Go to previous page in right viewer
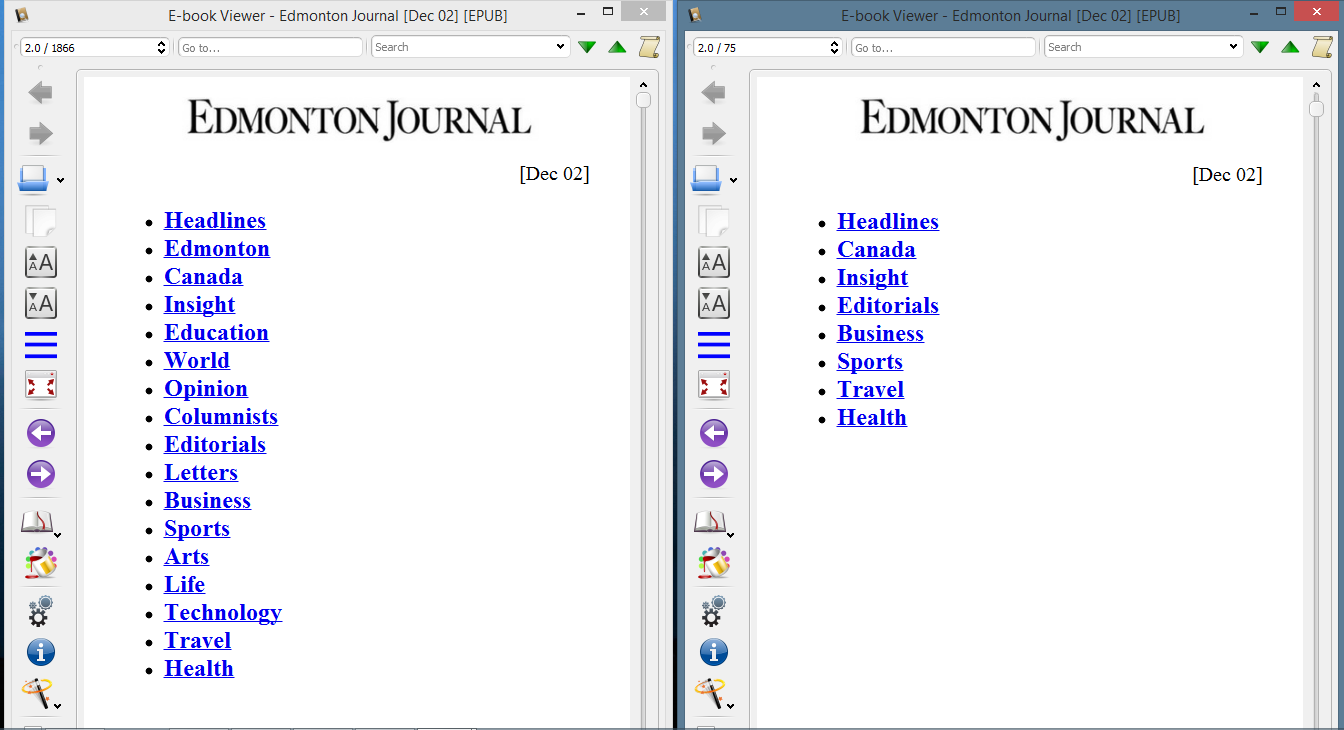This screenshot has width=1344, height=730. pos(714,433)
